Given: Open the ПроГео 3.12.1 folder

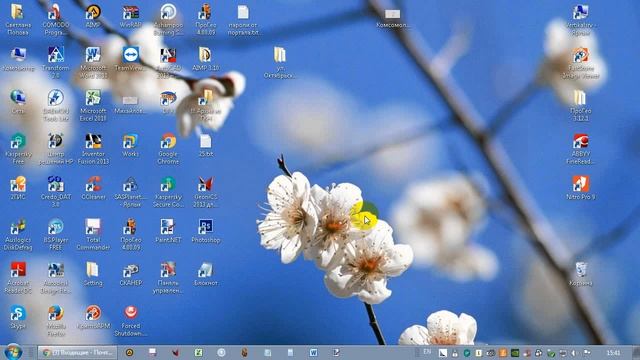Looking at the screenshot, I should point(580,106).
